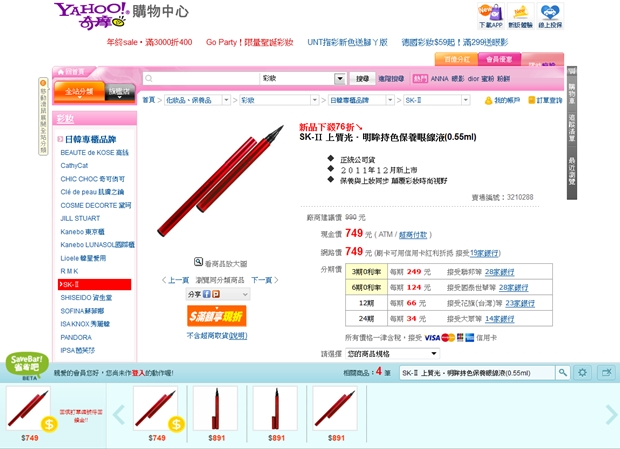Click the Yahoo shopping center logo
620x449 pixels.
tap(121, 16)
